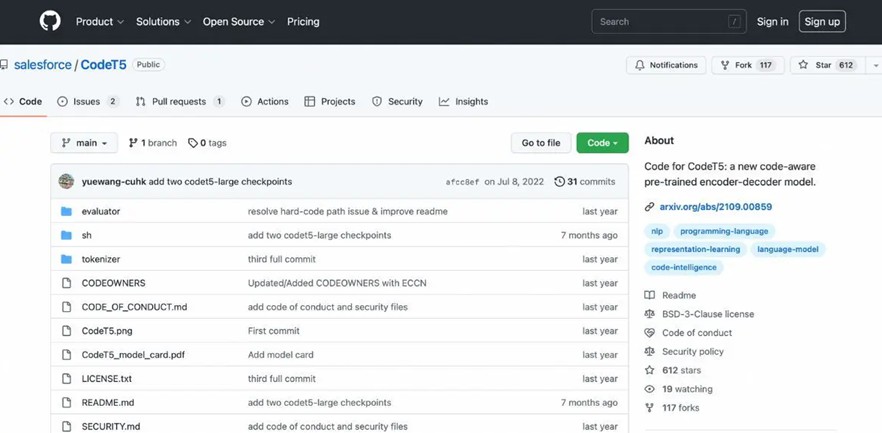This screenshot has height=433, width=882.
Task: Switch to the Actions tab
Action: (x=265, y=102)
